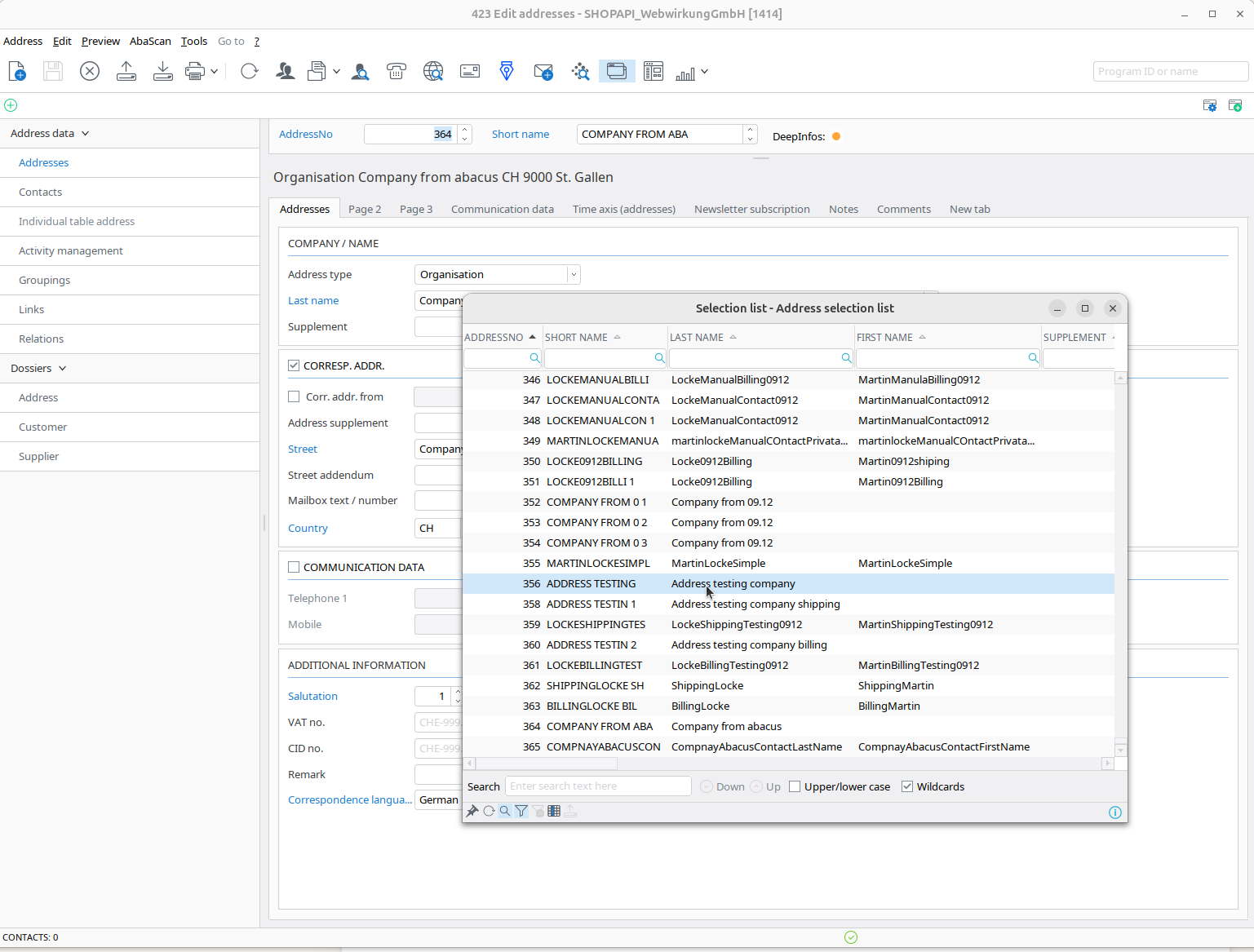Screen dimensions: 1254x952
Task: Open the Tools menu
Action: click(193, 41)
